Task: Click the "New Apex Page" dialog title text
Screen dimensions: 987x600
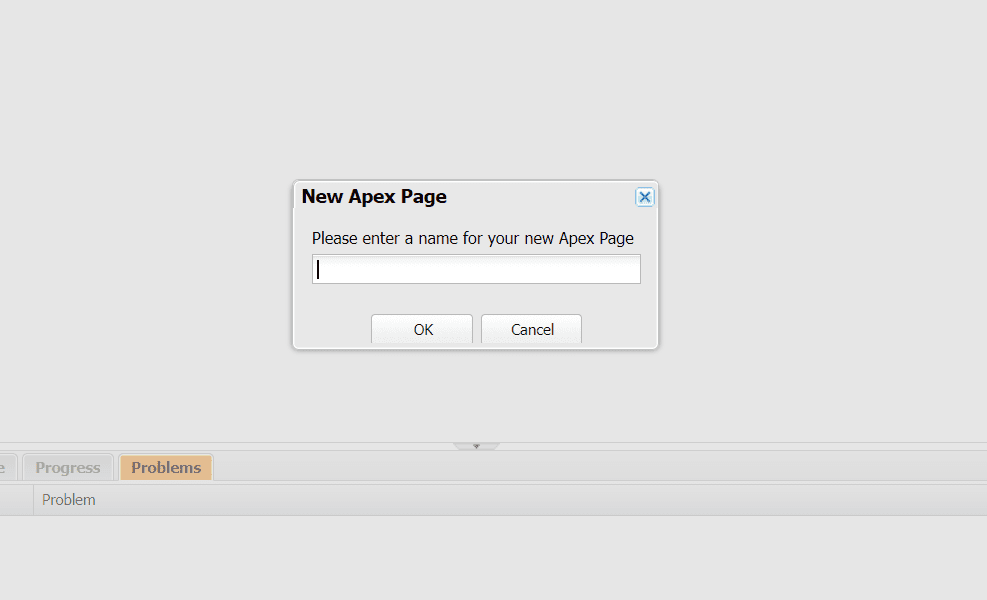Action: (374, 197)
